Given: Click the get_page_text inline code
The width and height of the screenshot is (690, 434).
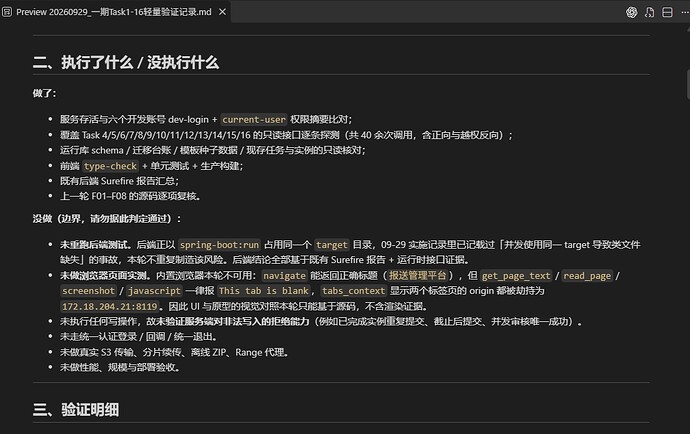Looking at the screenshot, I should (516, 276).
